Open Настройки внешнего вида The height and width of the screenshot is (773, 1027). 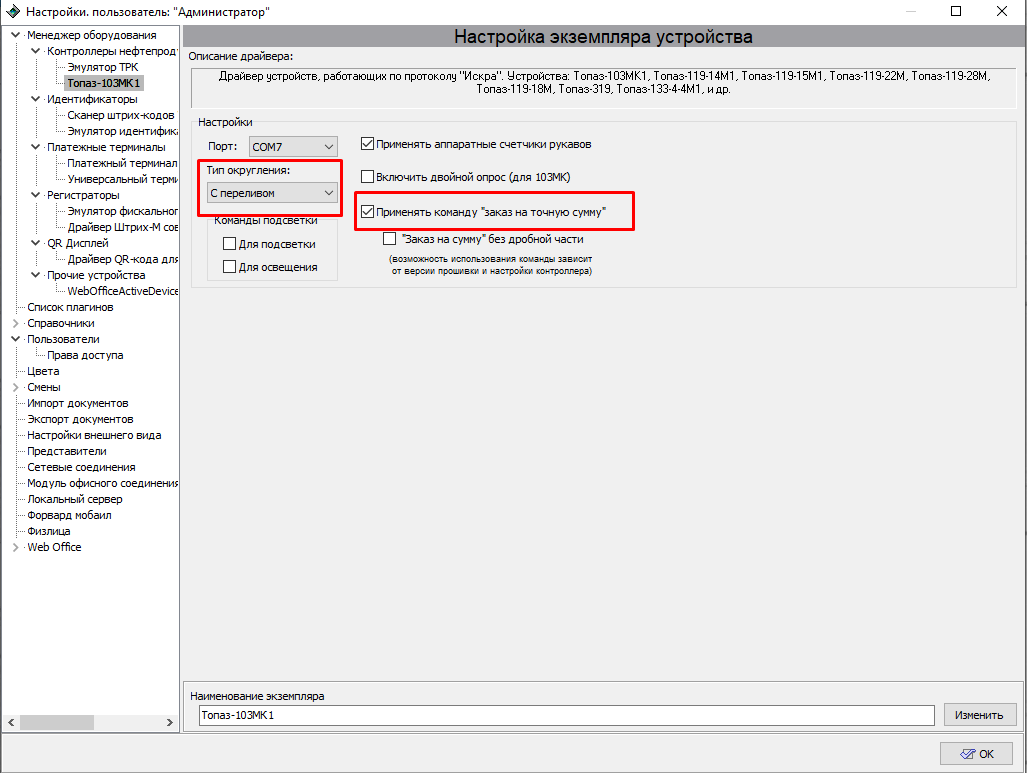tap(94, 435)
